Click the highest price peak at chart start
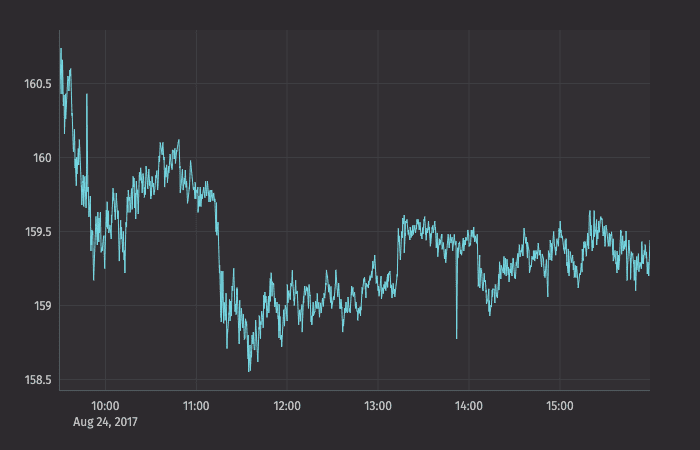Screen dimensions: 700x450 click(61, 49)
